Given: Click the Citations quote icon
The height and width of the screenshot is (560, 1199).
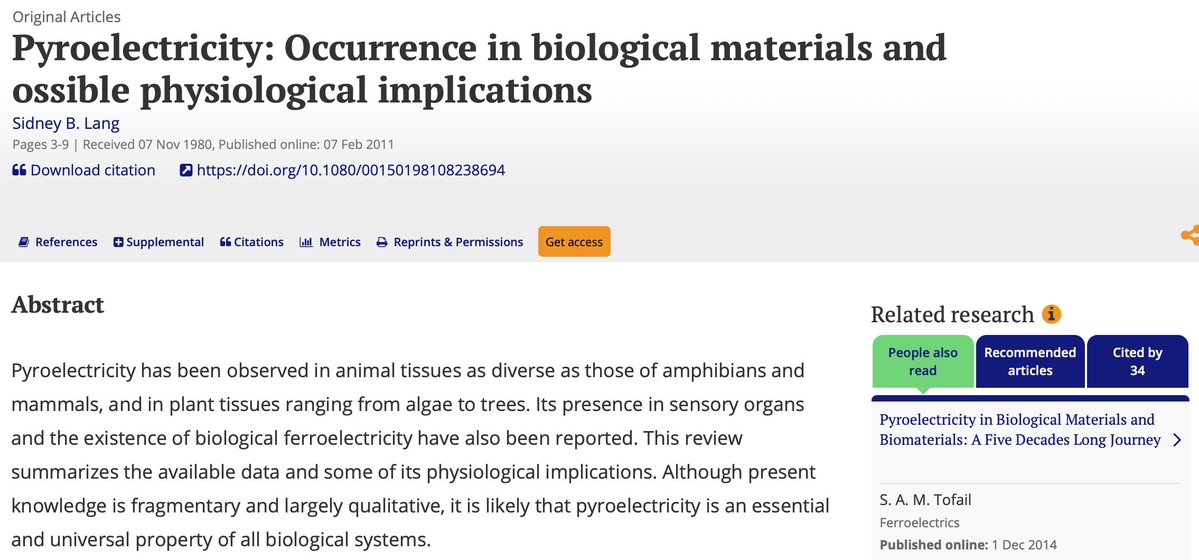Looking at the screenshot, I should coord(225,242).
